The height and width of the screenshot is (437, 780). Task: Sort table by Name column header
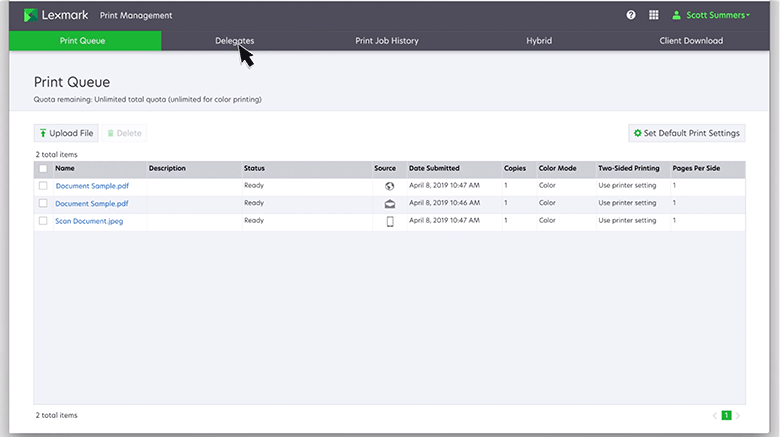[x=65, y=168]
